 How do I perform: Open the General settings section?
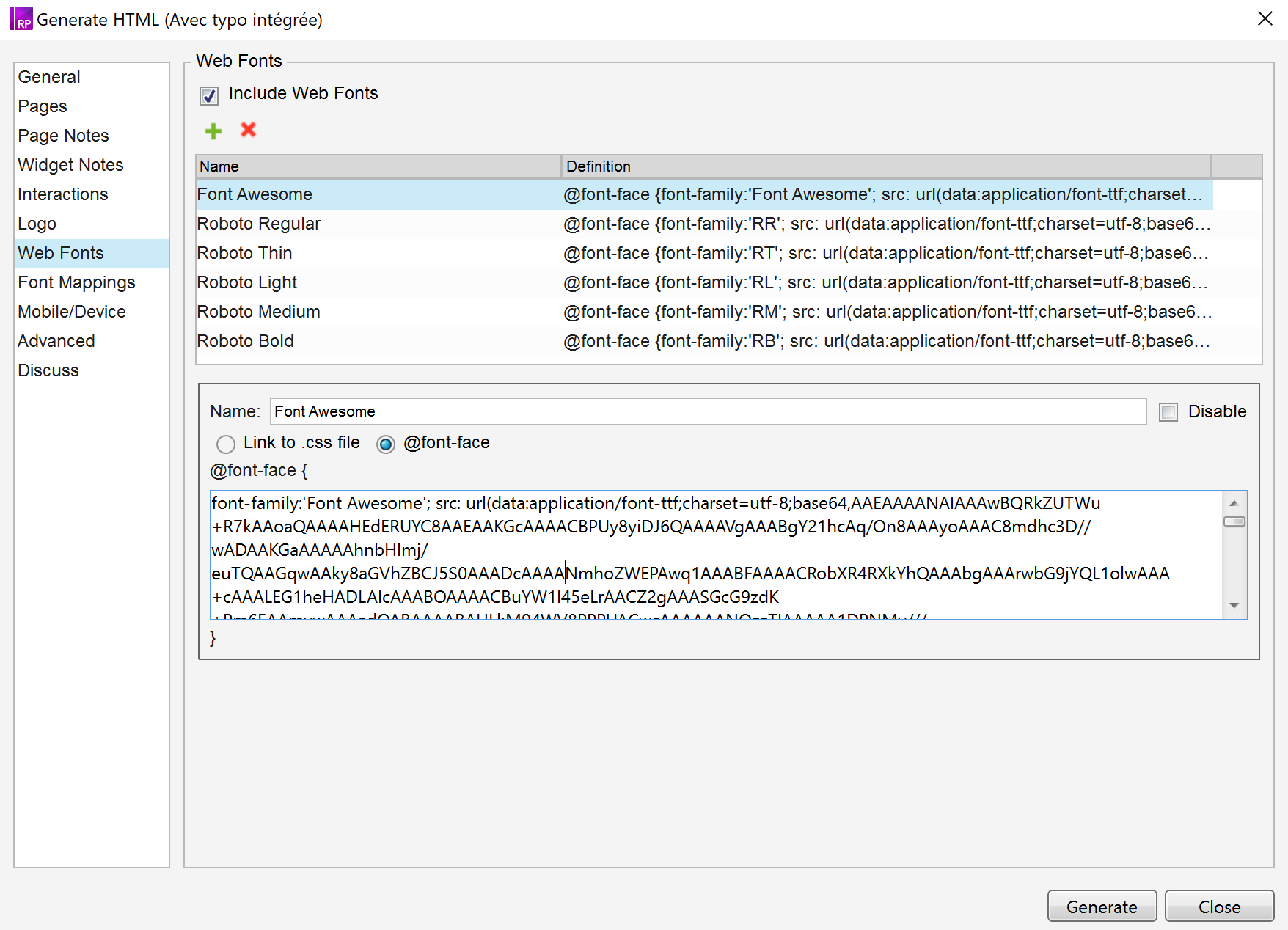(49, 77)
